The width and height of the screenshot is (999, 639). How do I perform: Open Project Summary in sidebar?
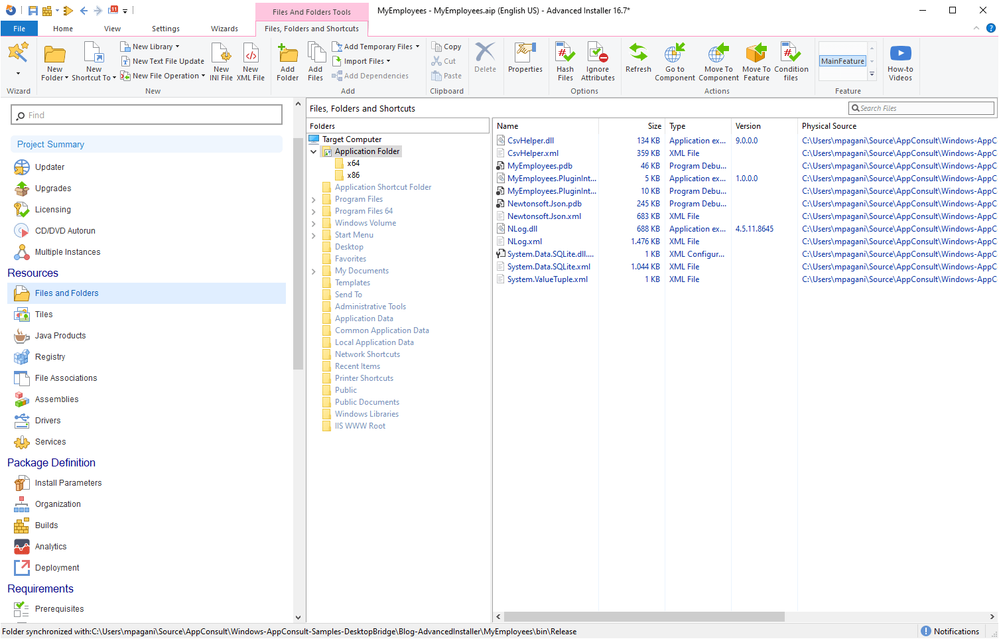coord(51,144)
